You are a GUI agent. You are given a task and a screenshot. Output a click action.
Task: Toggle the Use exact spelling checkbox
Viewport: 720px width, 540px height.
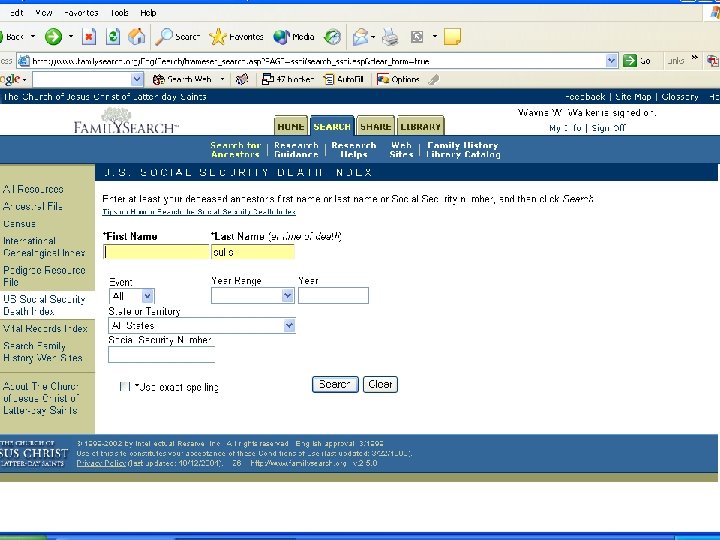pyautogui.click(x=124, y=387)
